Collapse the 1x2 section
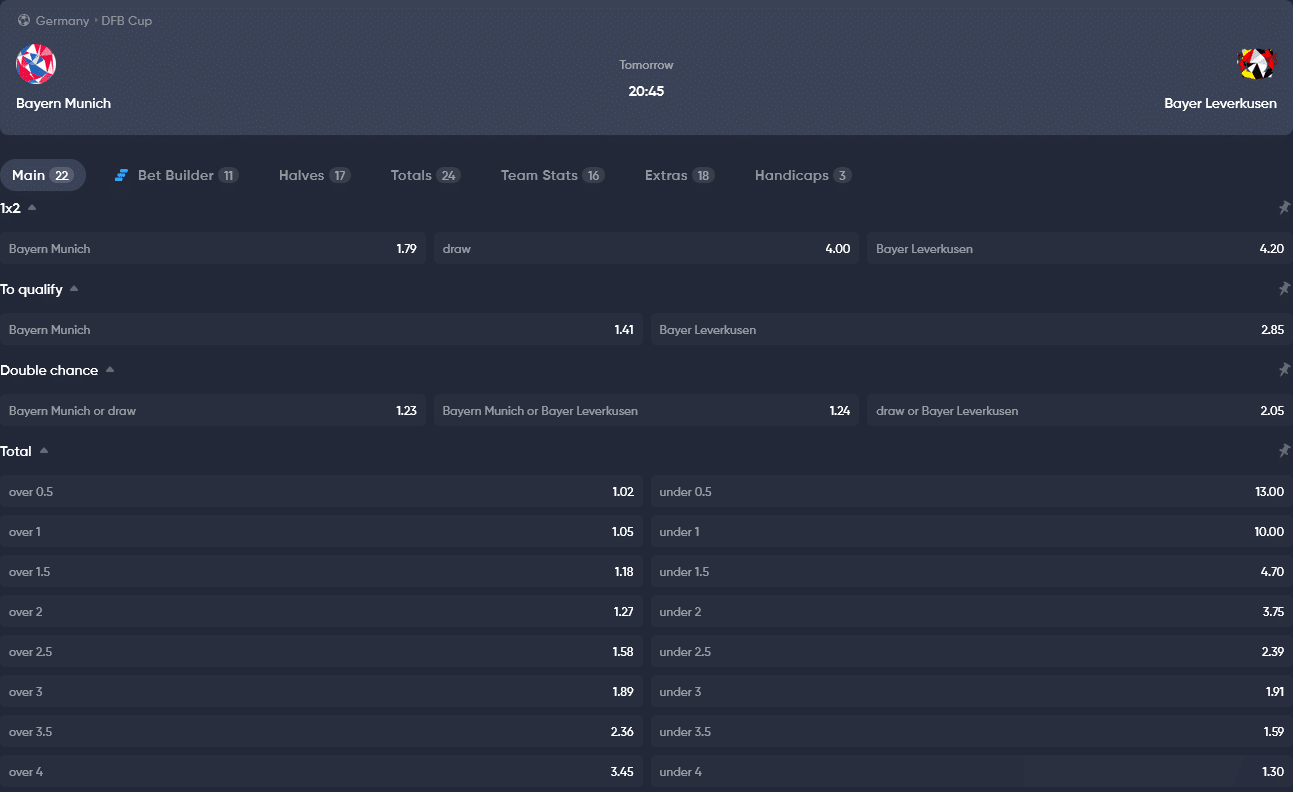 [x=32, y=208]
